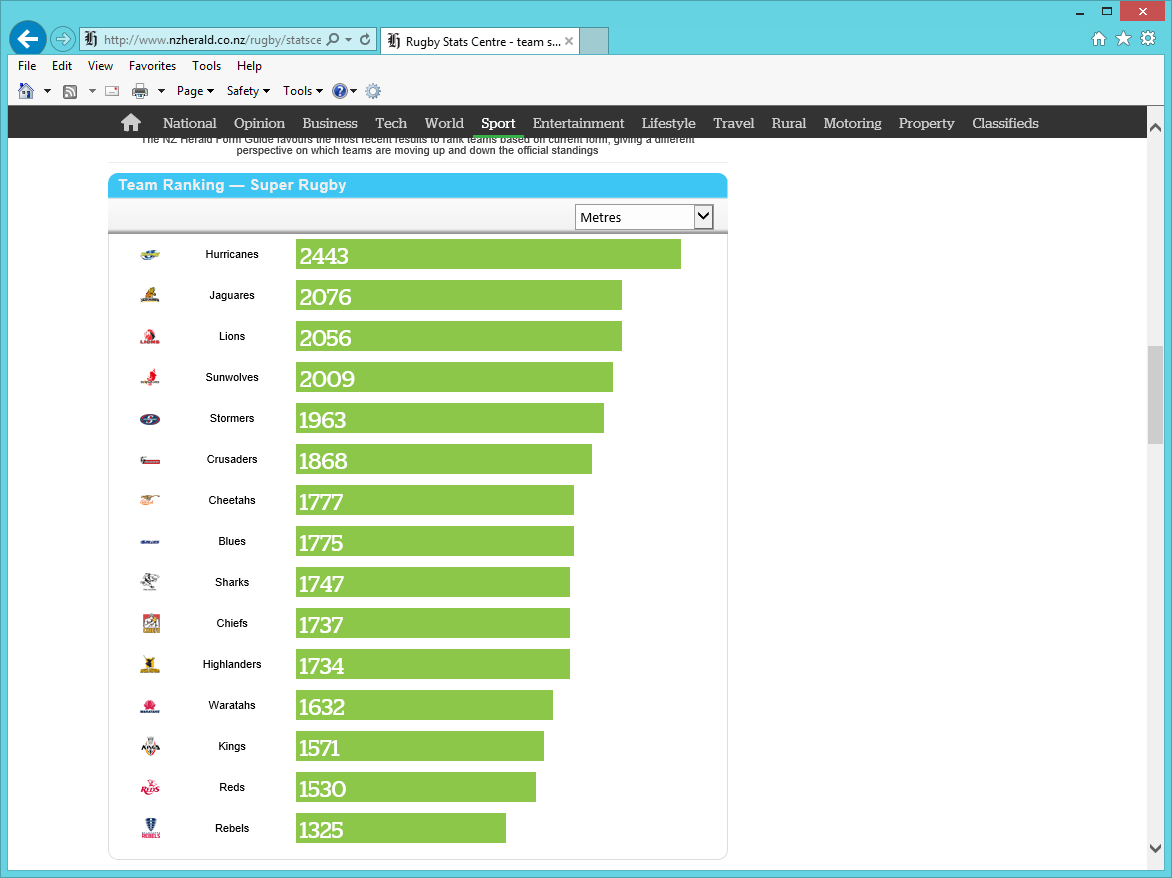
Task: Click the Sunwolves team logo
Action: coord(149,377)
